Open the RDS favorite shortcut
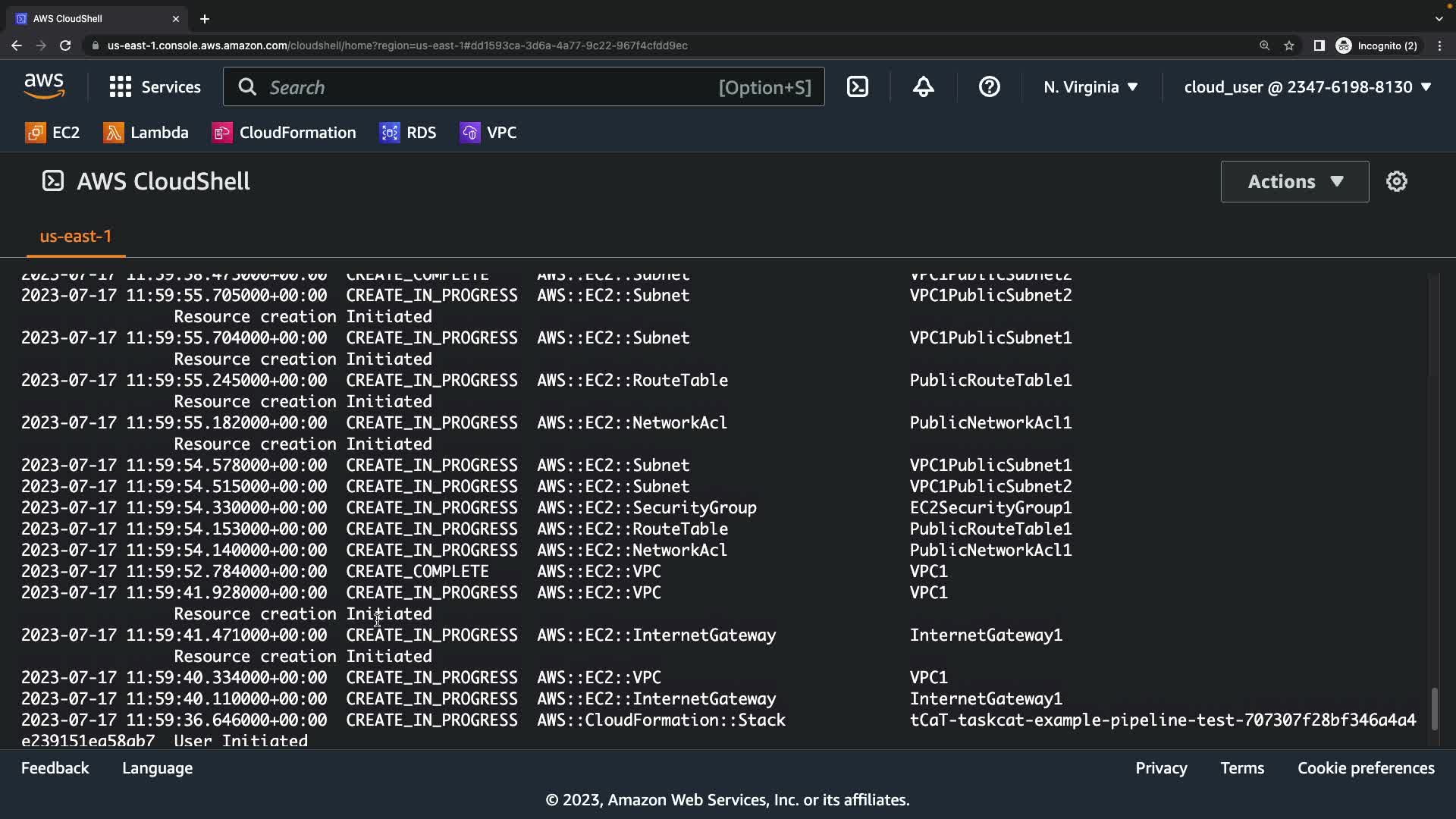 click(408, 133)
